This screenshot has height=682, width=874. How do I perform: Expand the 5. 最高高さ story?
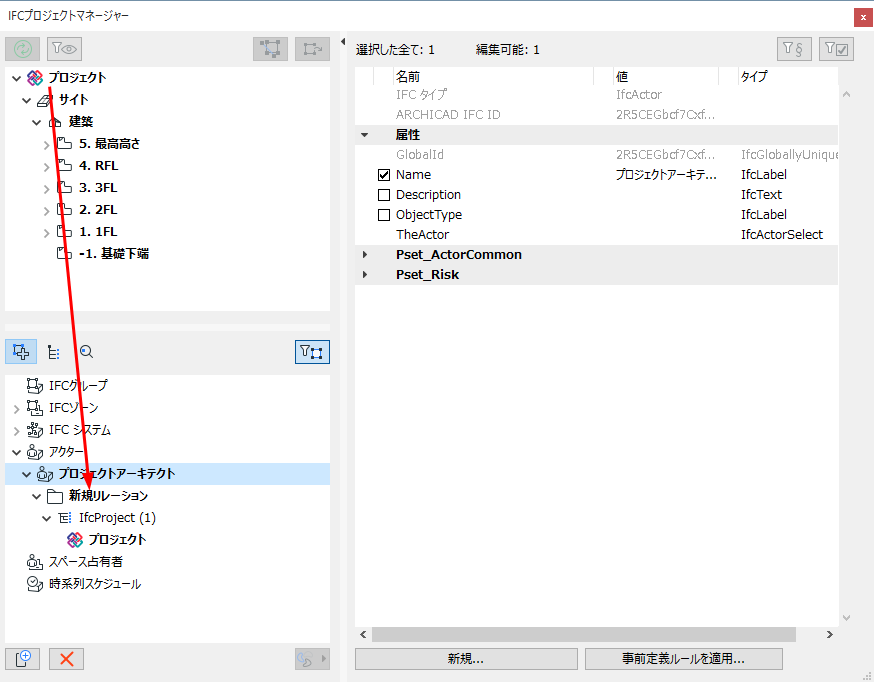coord(47,145)
